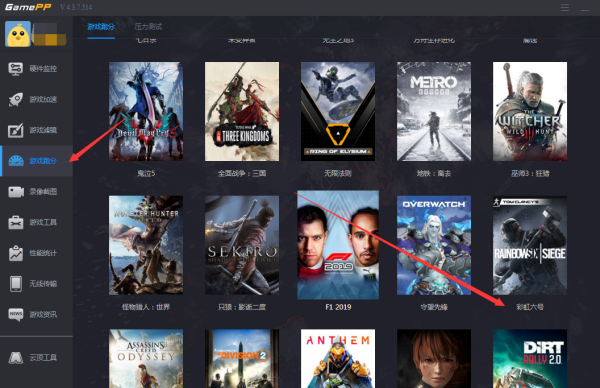This screenshot has width=600, height=388.
Task: Open the toolbox game tools icon
Action: point(16,222)
